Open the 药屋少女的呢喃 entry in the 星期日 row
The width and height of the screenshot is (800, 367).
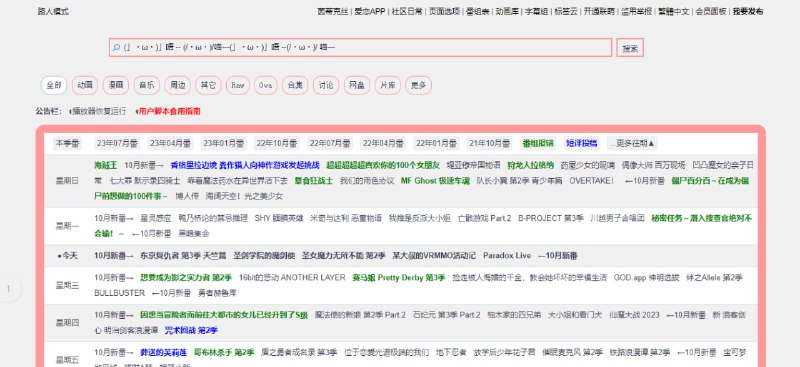coord(587,165)
